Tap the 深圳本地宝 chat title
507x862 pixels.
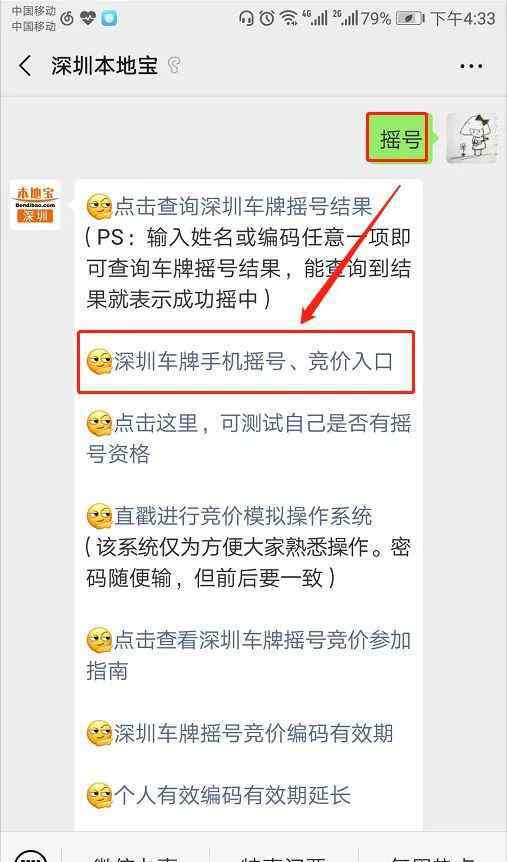(x=104, y=66)
